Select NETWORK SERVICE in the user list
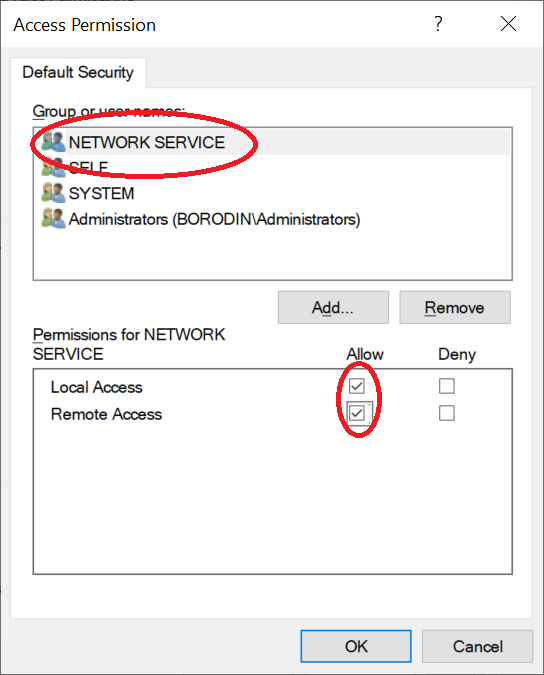 pyautogui.click(x=272, y=142)
